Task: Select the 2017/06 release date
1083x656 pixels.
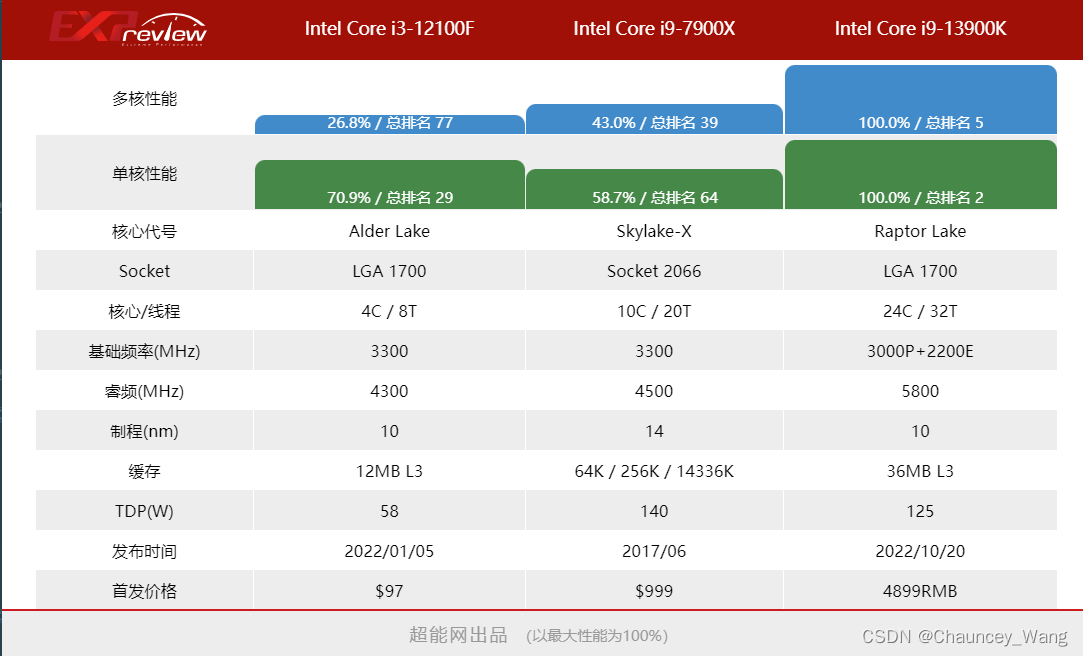Action: coord(654,552)
